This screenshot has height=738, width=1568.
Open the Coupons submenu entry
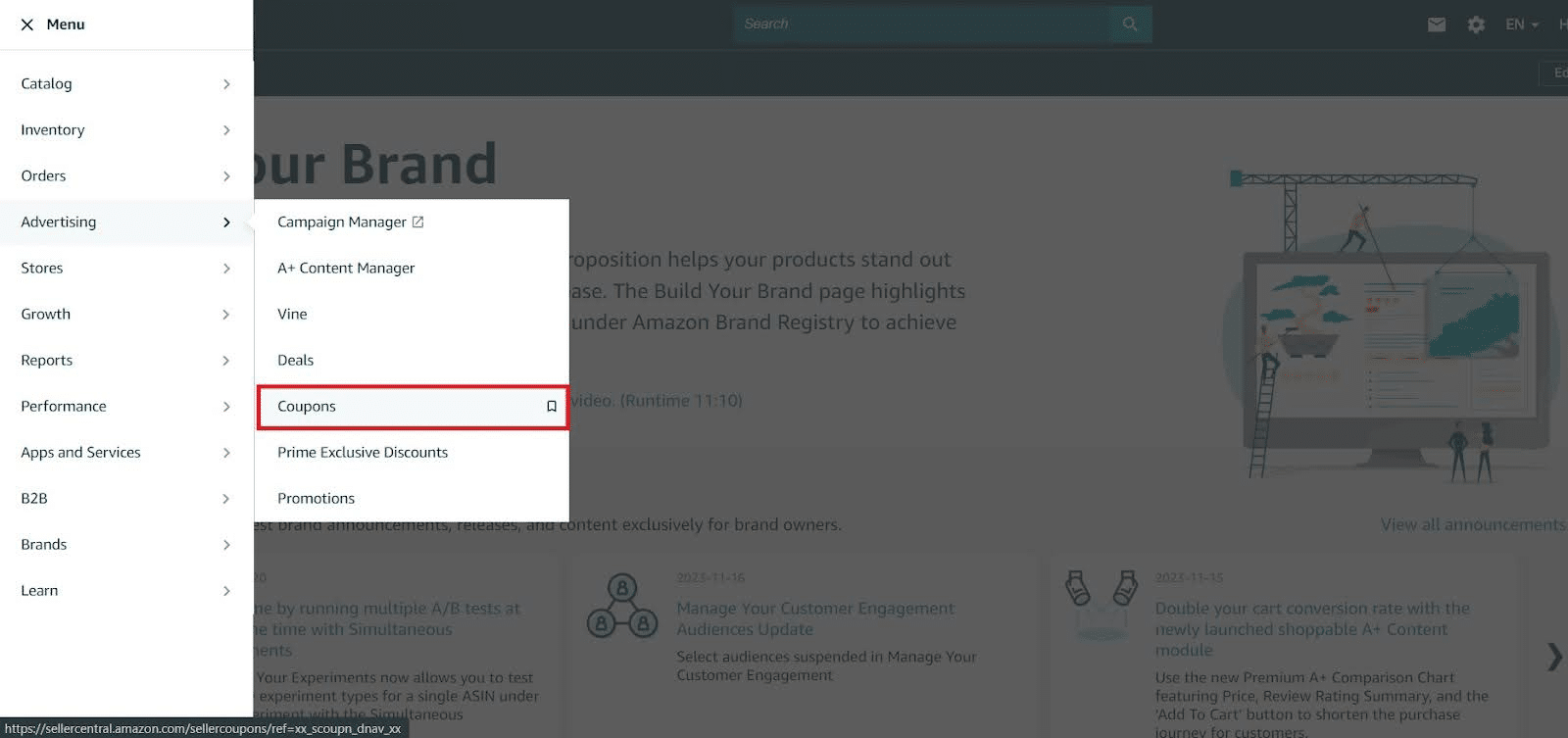[x=413, y=407]
